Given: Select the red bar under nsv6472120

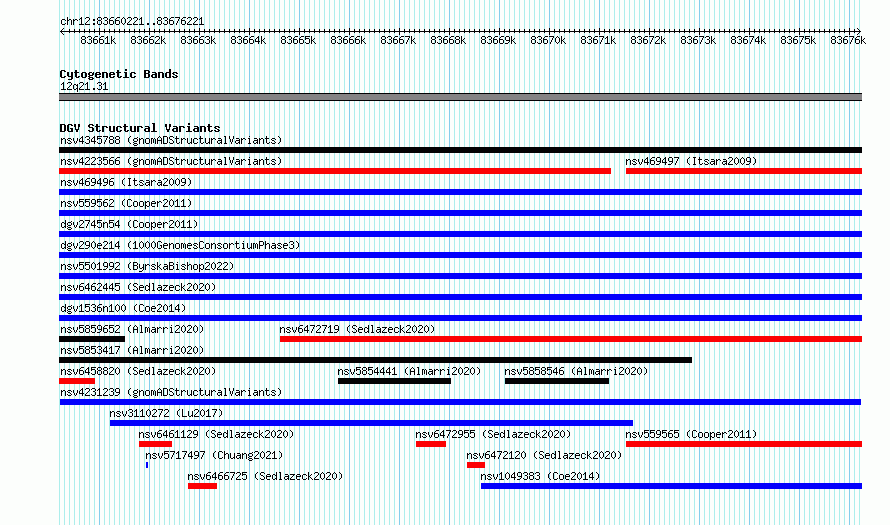Looking at the screenshot, I should click(476, 465).
